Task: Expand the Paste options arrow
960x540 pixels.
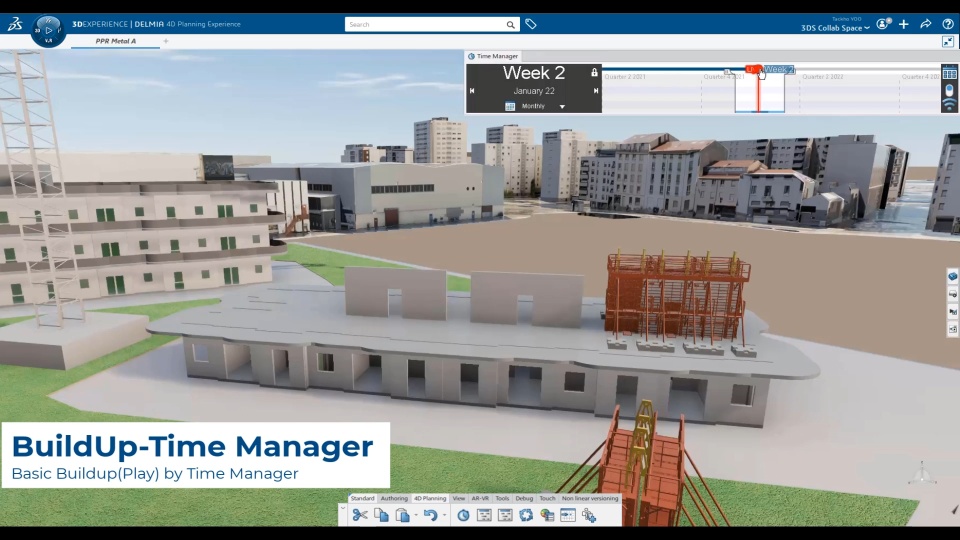Action: pos(416,516)
